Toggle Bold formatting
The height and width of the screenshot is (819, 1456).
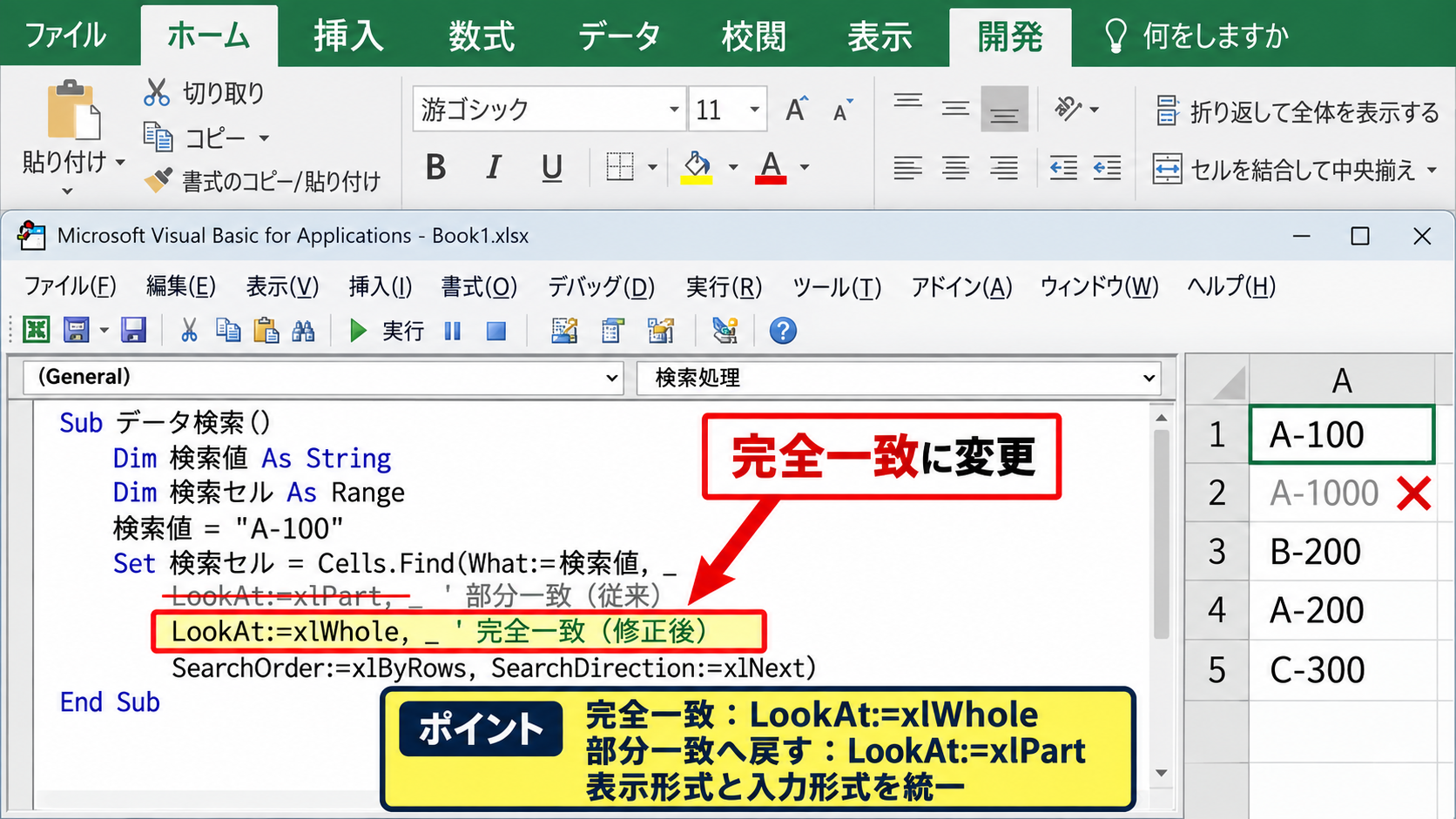(x=435, y=166)
